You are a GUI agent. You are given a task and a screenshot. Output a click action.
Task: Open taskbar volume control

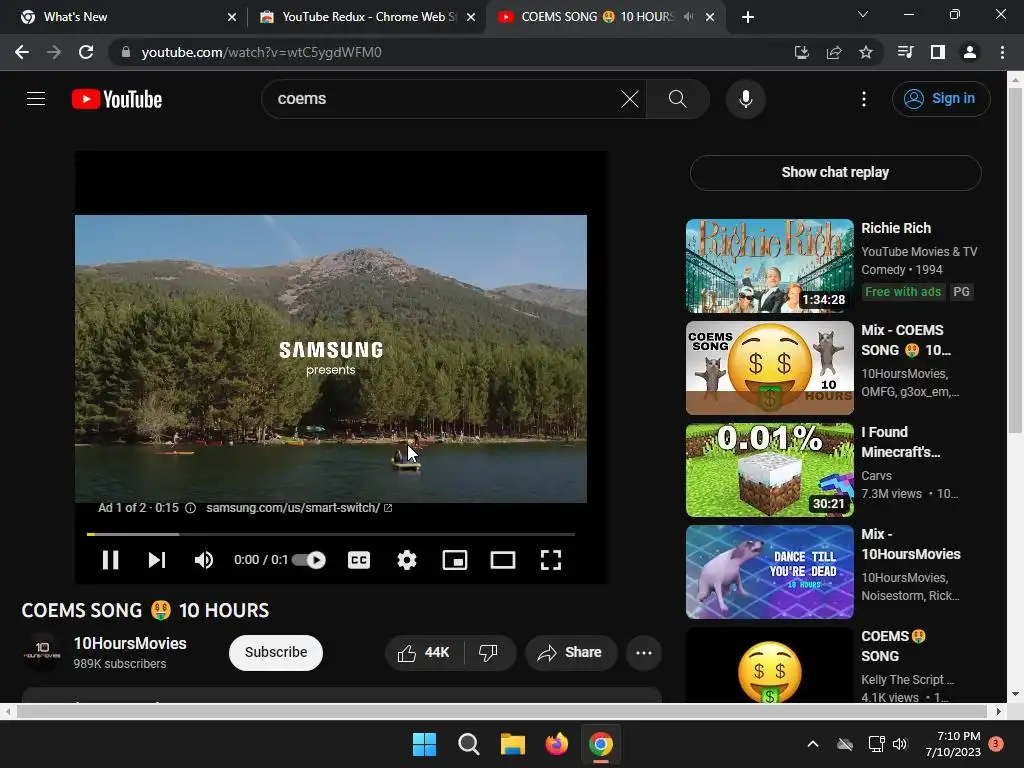[900, 744]
